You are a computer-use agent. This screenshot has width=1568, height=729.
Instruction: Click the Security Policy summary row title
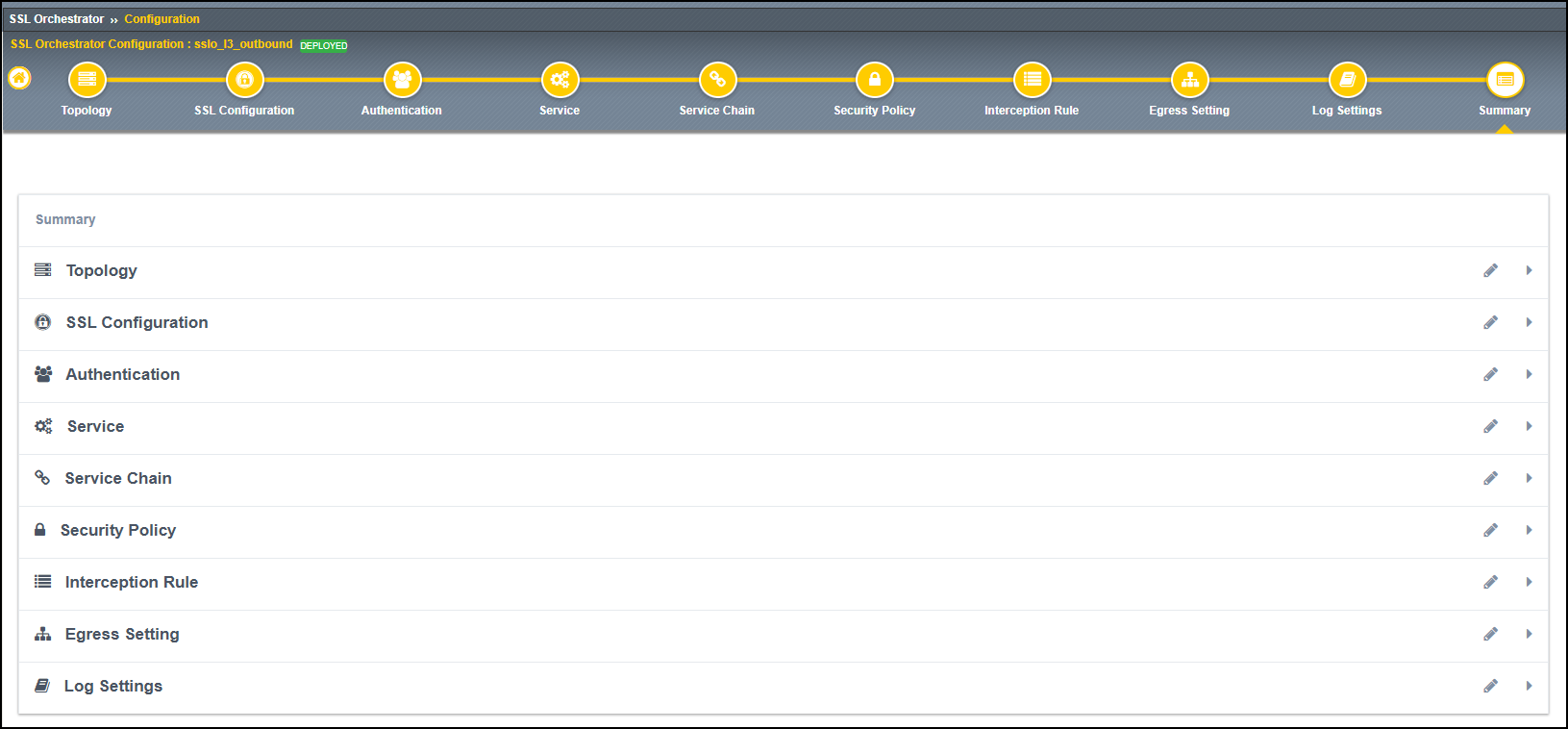click(x=118, y=530)
